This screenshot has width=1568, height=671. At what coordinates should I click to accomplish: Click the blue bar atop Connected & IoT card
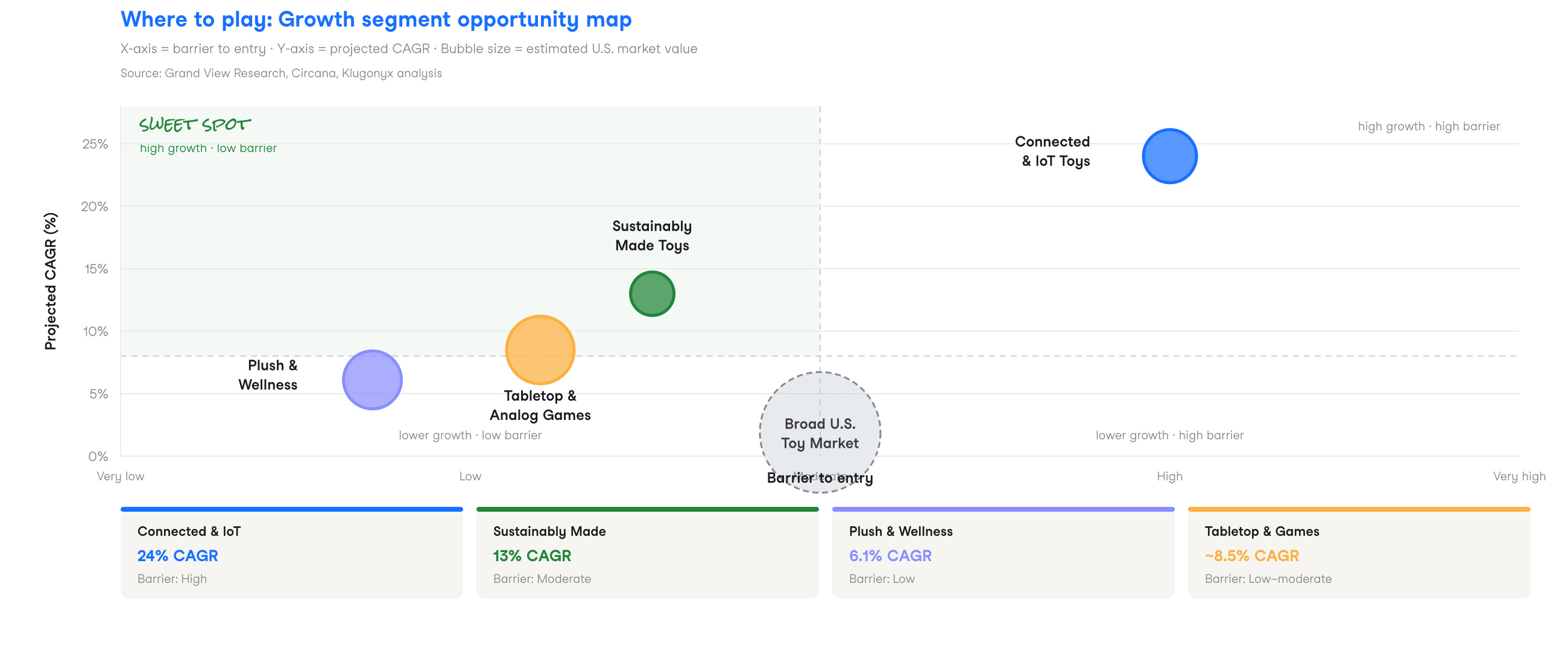point(291,509)
